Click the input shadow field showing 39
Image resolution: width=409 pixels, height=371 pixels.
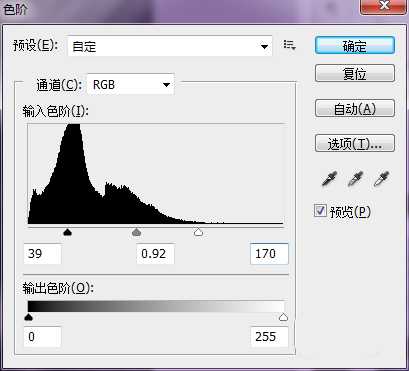point(42,254)
